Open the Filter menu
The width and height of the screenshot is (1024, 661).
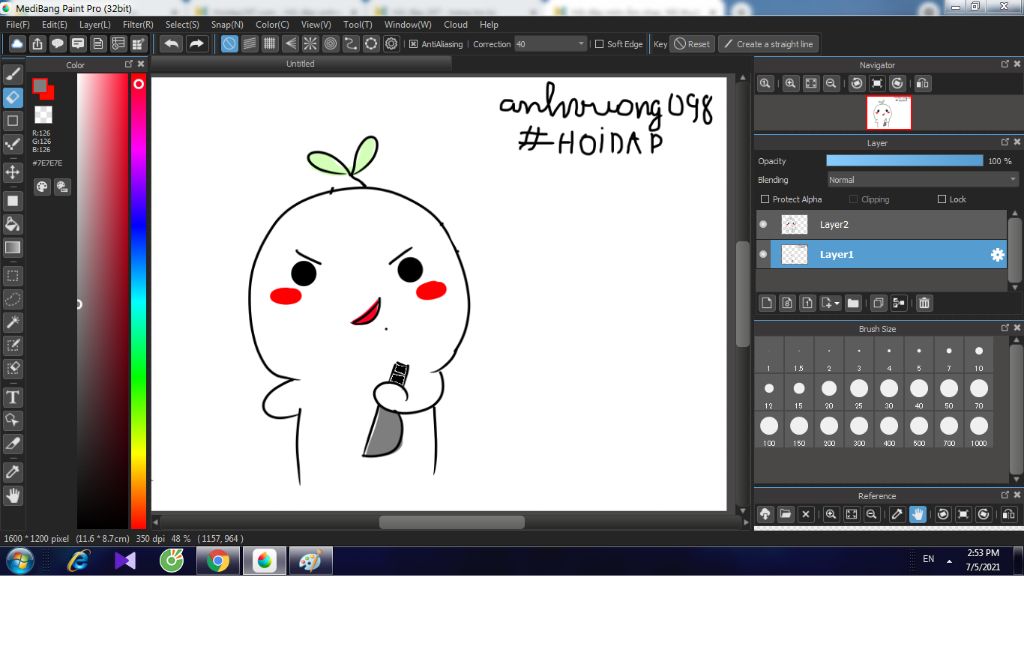(x=138, y=24)
